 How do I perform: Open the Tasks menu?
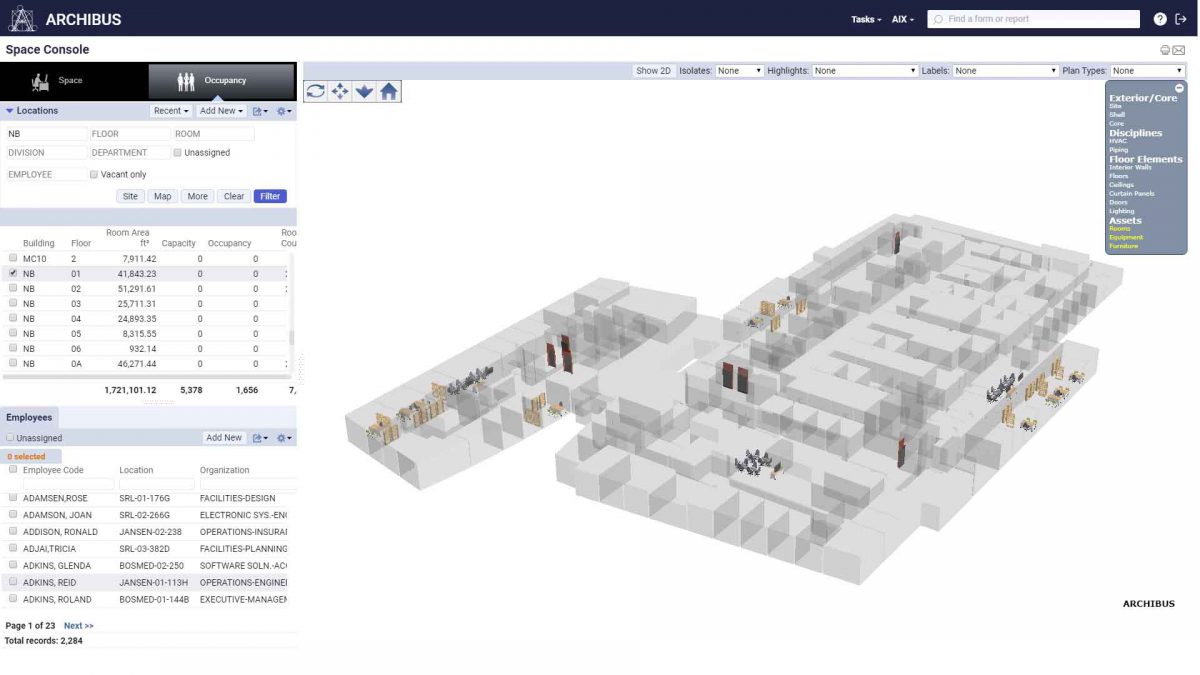[866, 19]
